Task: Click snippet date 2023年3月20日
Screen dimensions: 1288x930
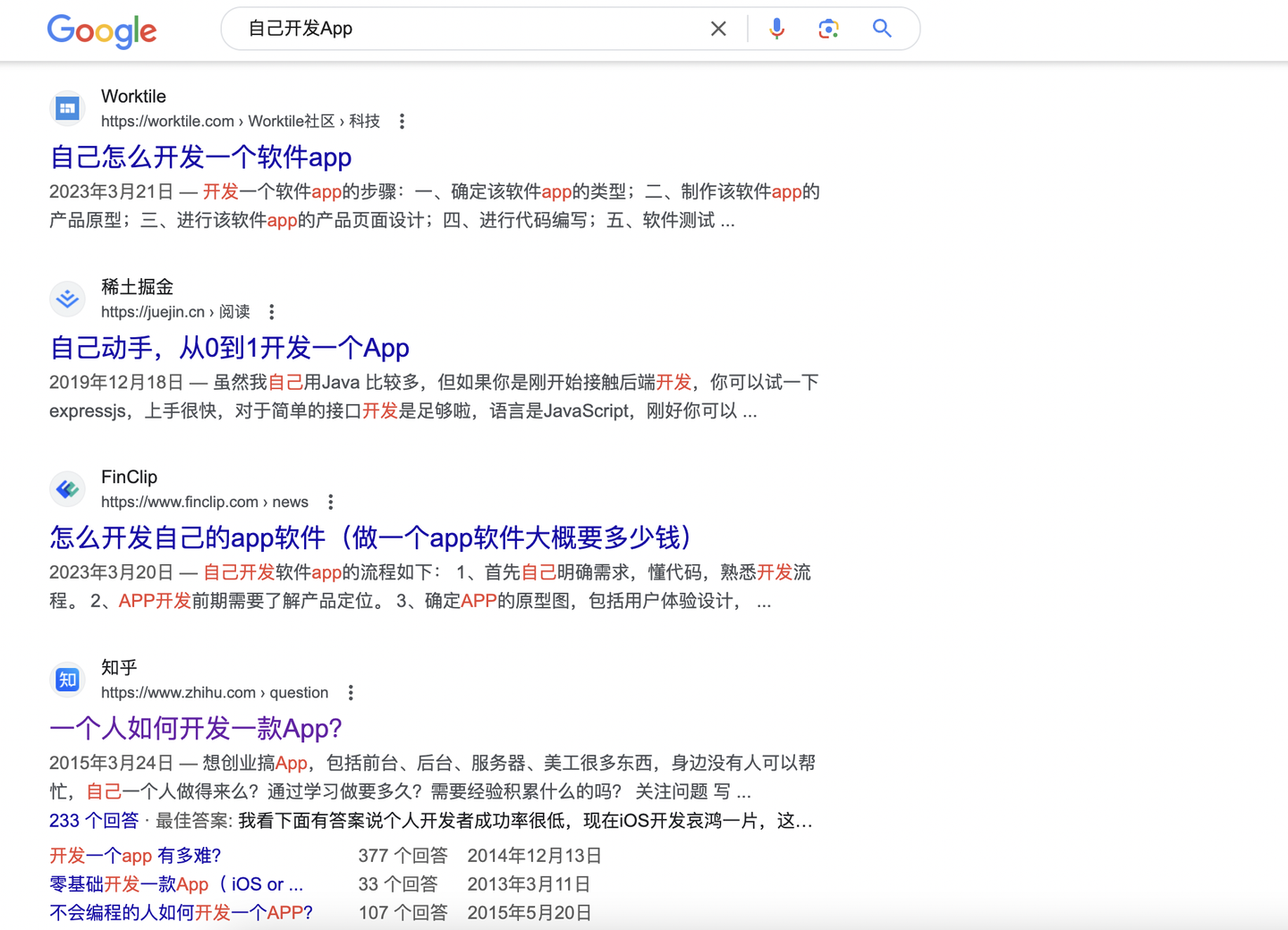Action: (111, 573)
